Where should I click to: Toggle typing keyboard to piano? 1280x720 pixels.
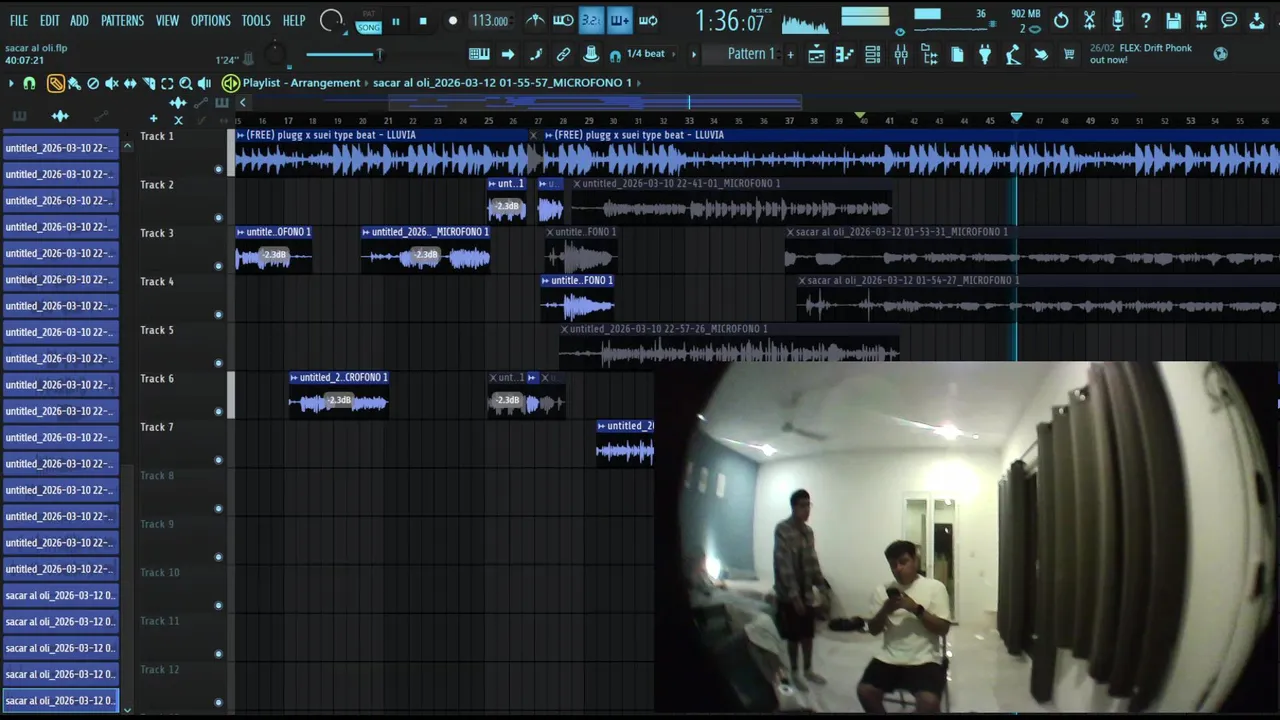pyautogui.click(x=480, y=54)
